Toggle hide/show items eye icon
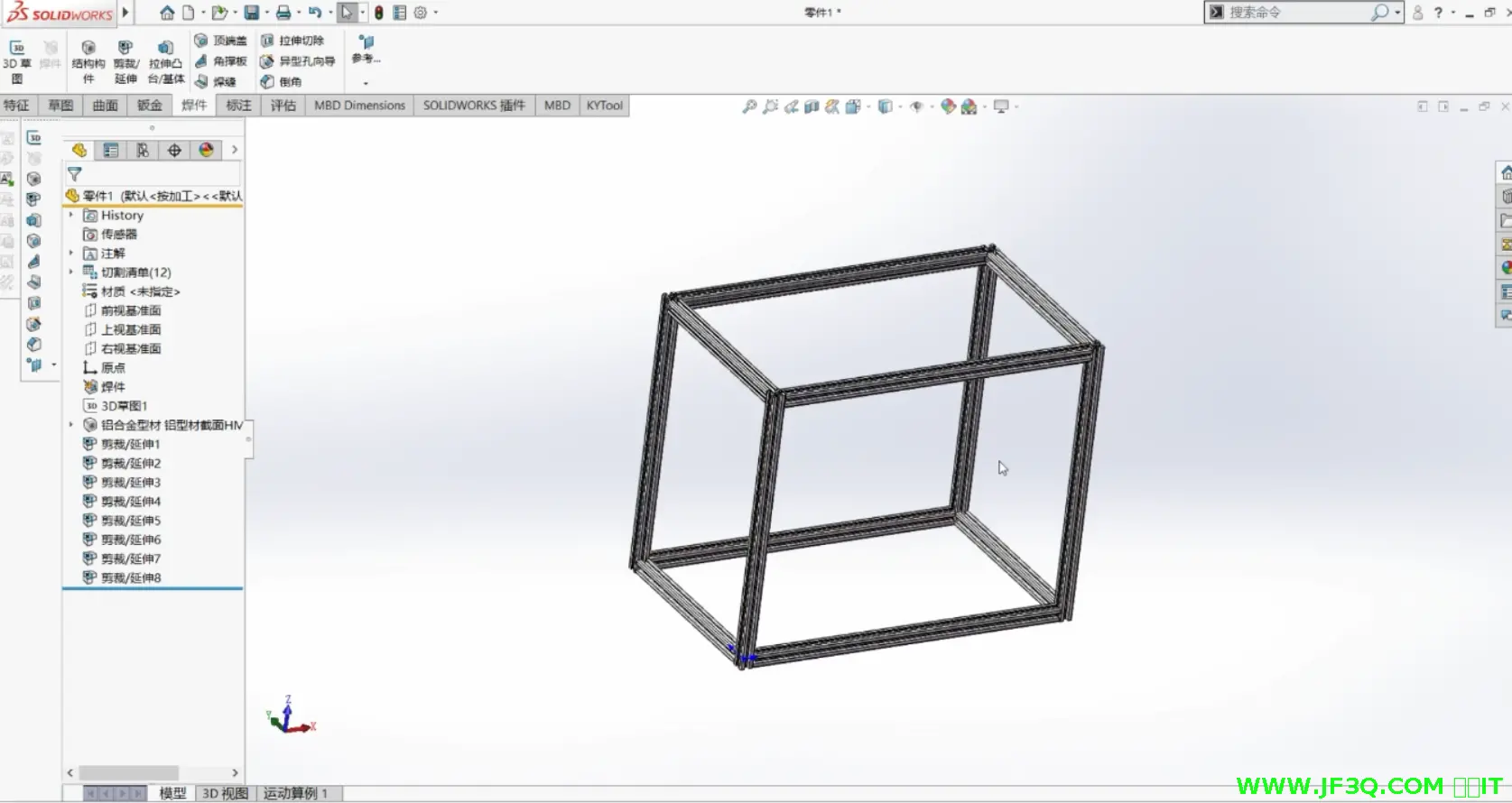 [x=916, y=106]
